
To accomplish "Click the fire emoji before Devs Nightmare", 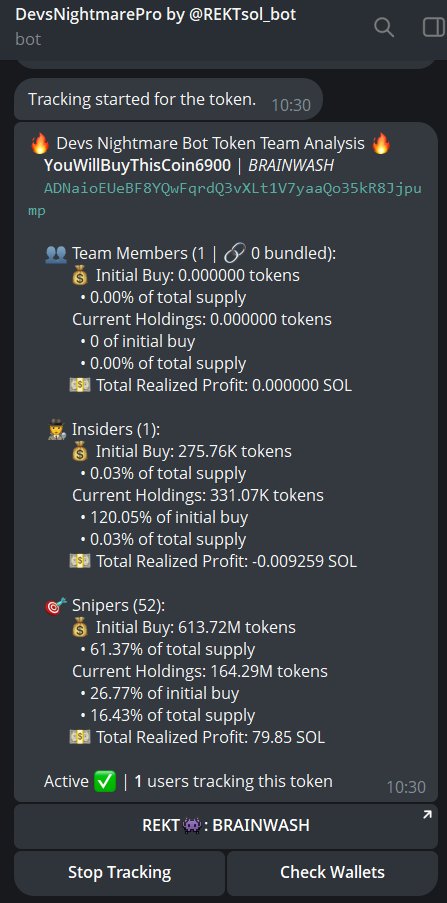I will 39,143.
